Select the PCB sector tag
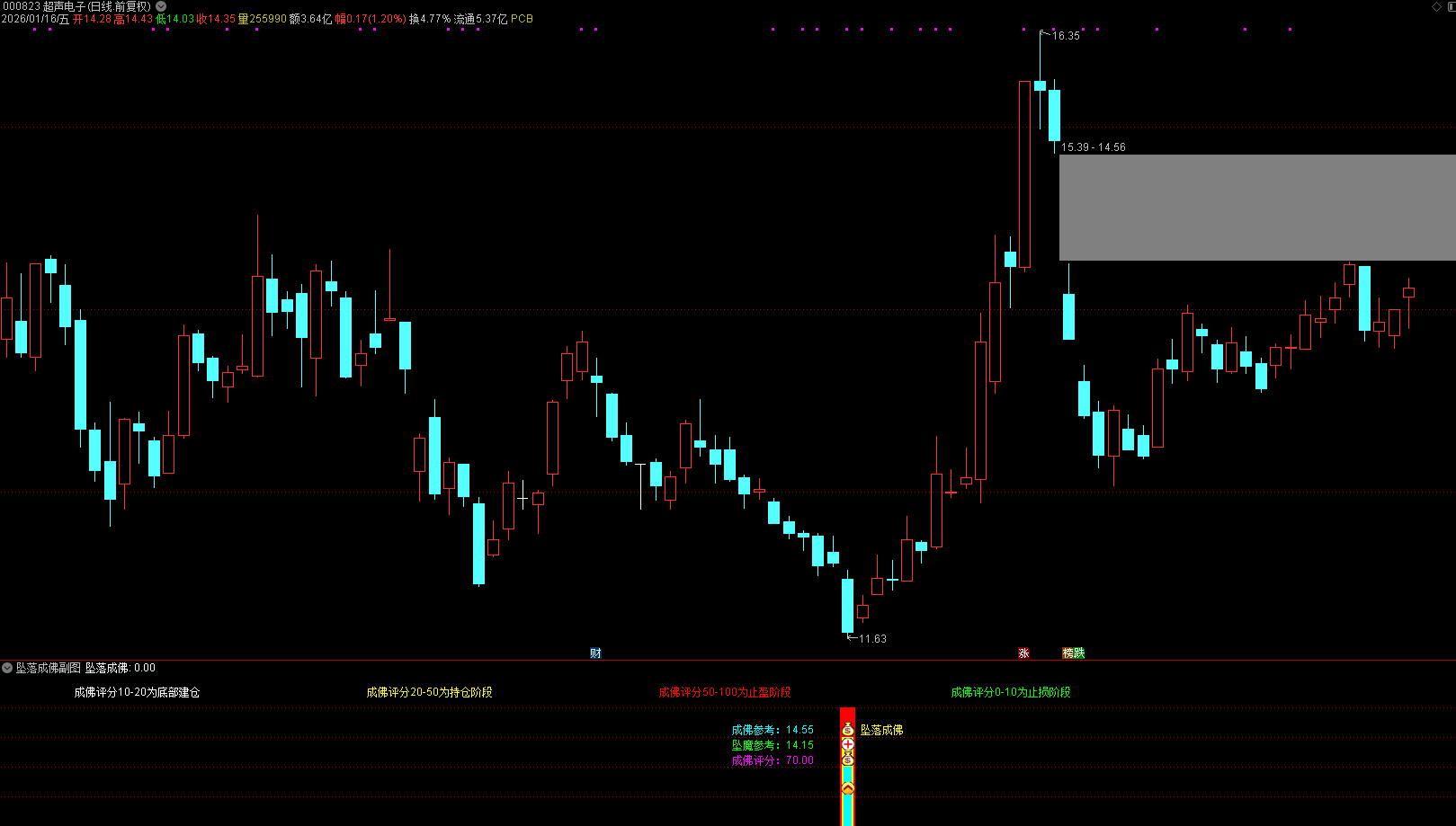Image resolution: width=1456 pixels, height=826 pixels. [x=522, y=19]
